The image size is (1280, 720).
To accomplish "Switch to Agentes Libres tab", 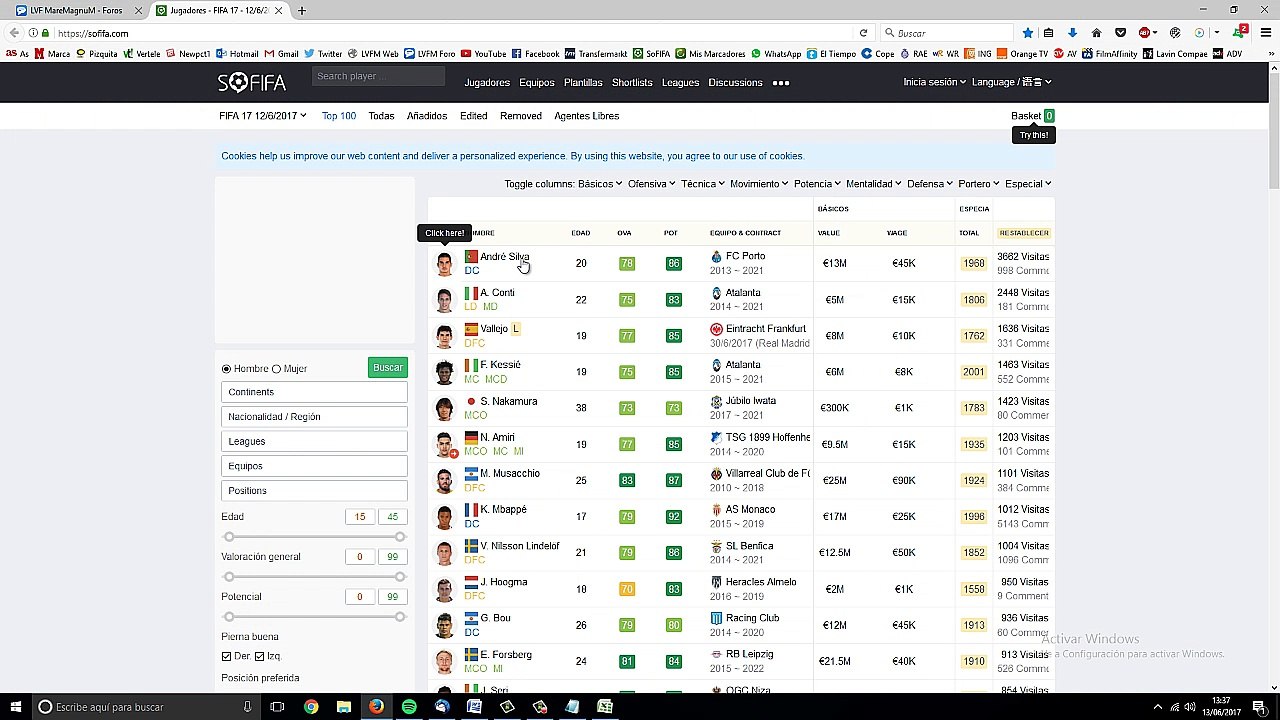I will (587, 116).
